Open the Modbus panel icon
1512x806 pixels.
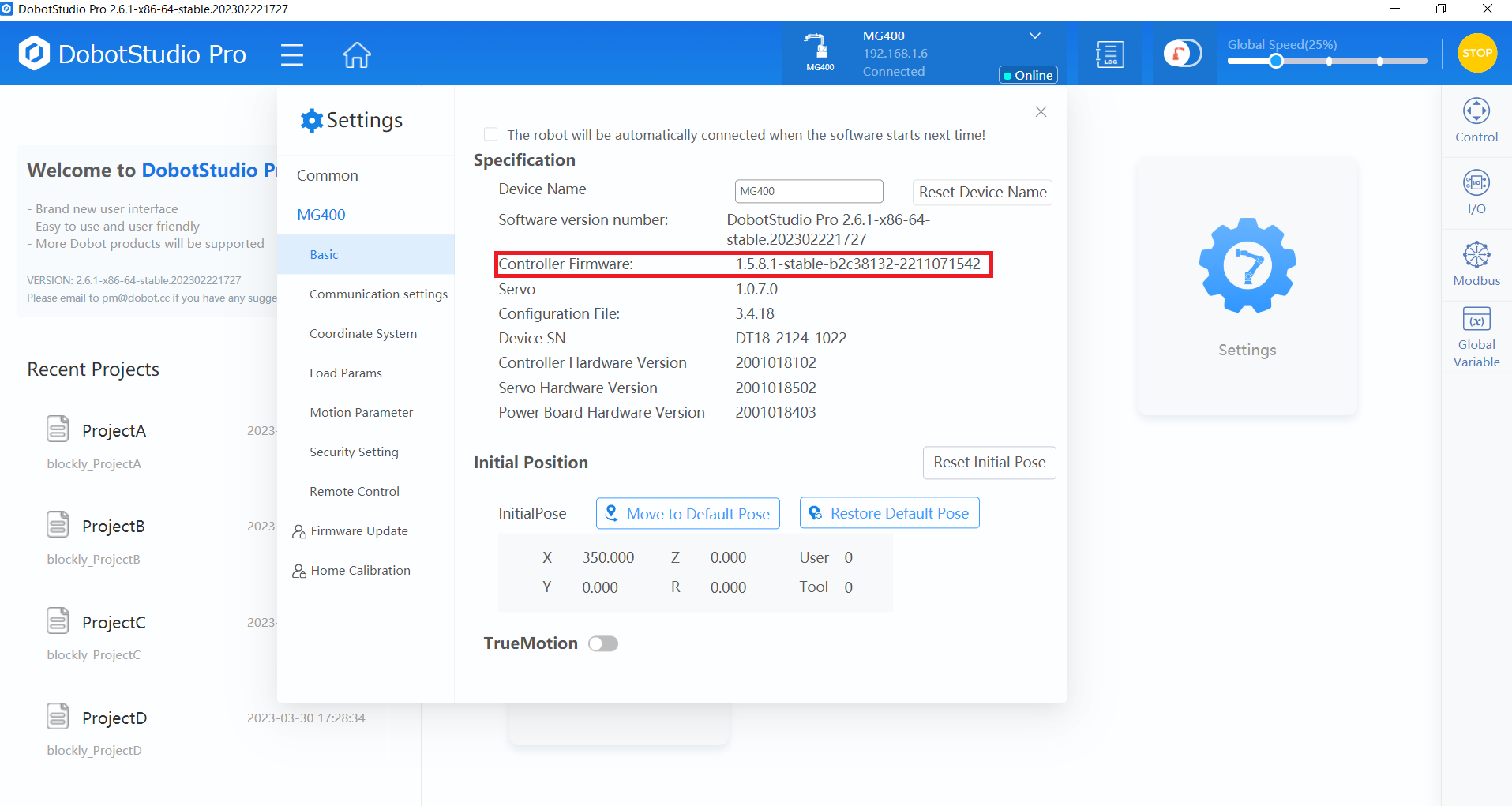pyautogui.click(x=1476, y=264)
